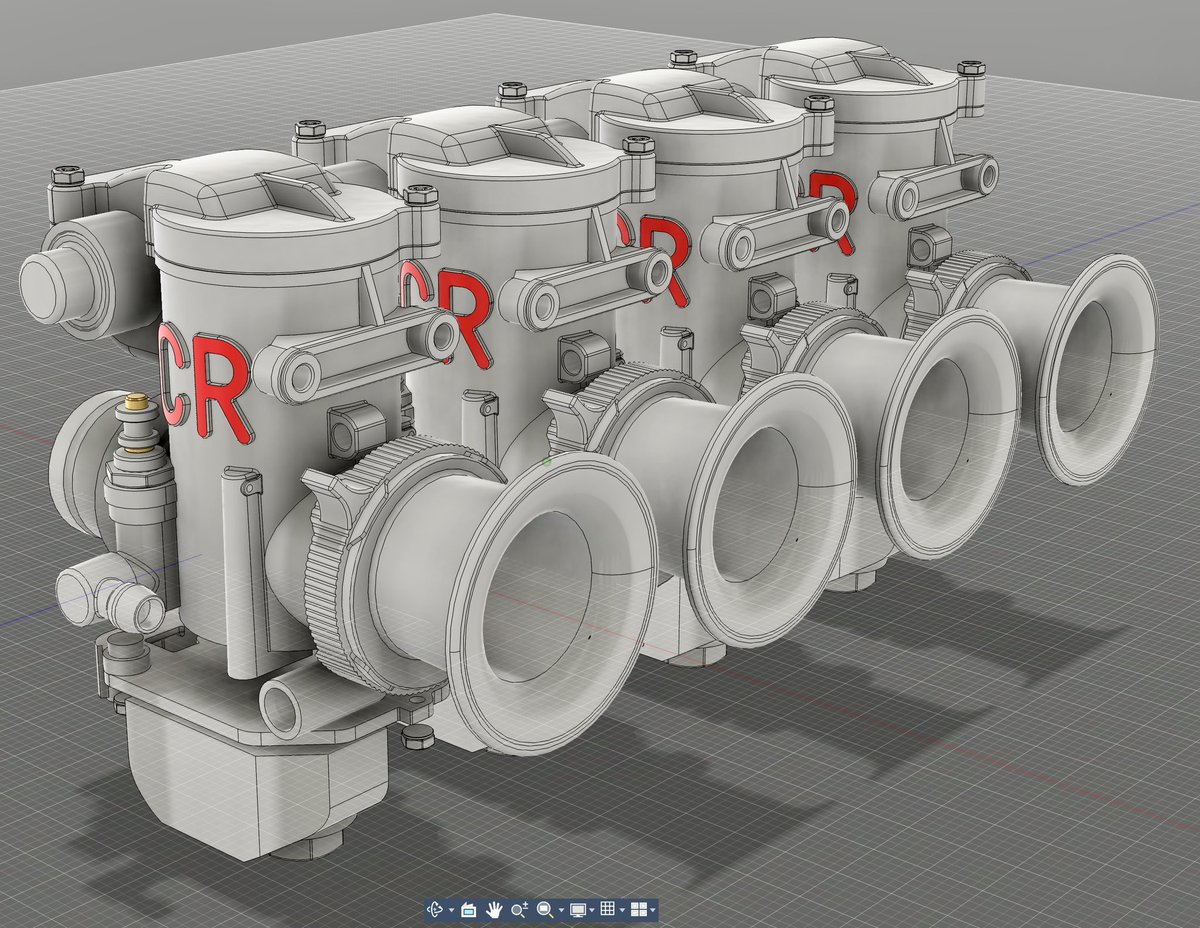Expand the Display Settings dropdown arrow
Image resolution: width=1200 pixels, height=928 pixels.
tap(592, 910)
